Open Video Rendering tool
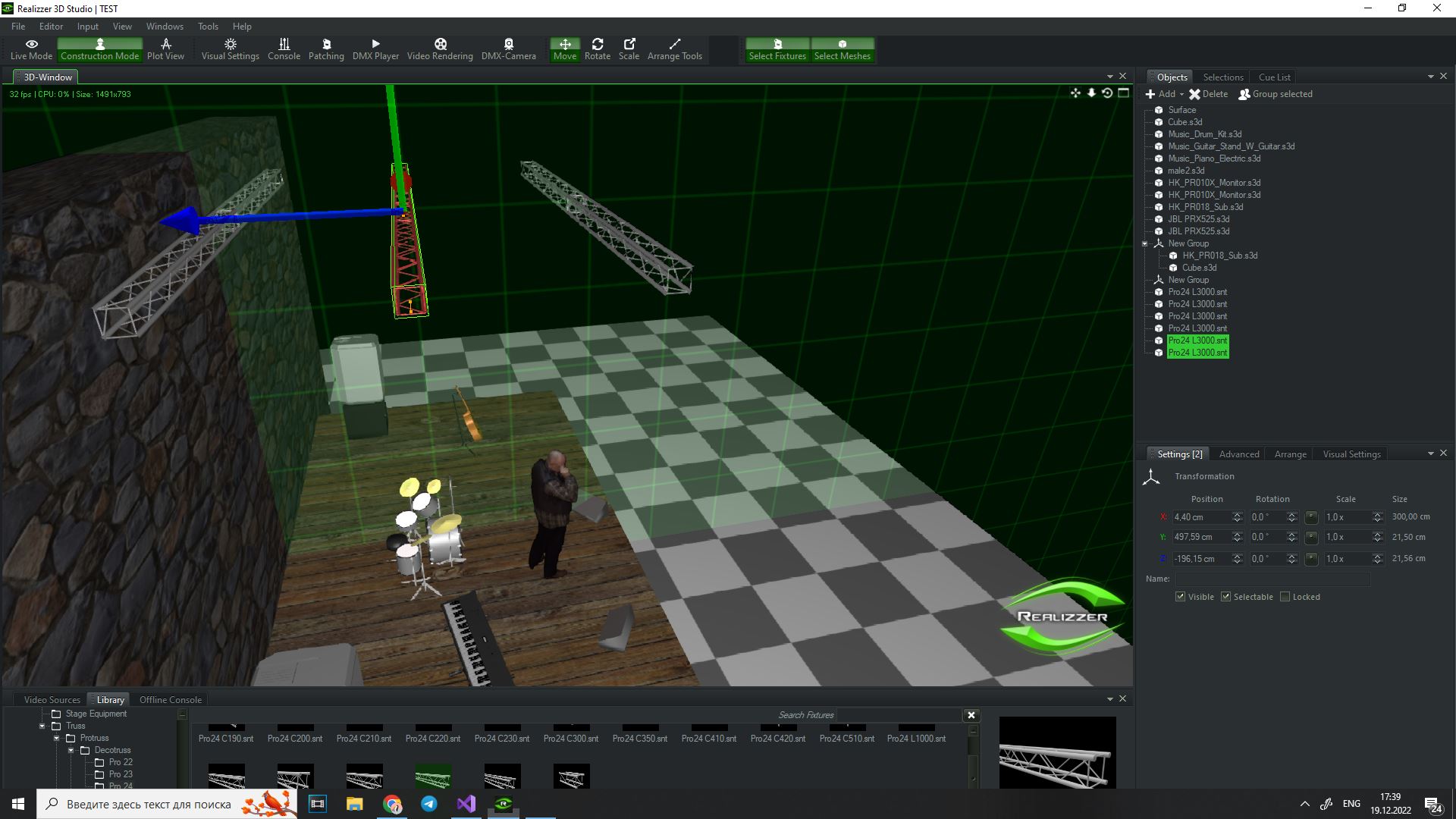The image size is (1456, 819). (440, 49)
